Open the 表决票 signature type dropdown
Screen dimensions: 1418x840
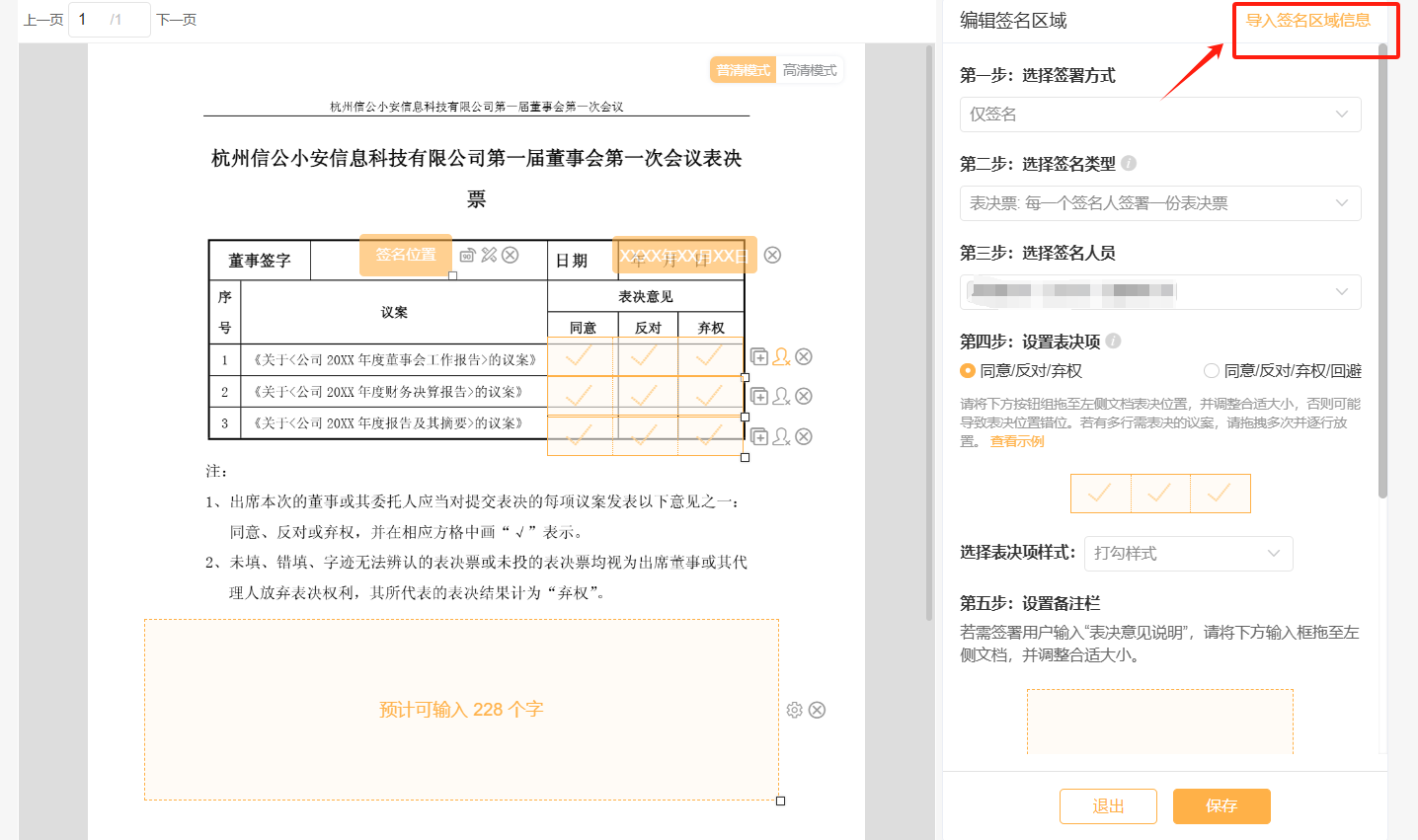click(1160, 203)
